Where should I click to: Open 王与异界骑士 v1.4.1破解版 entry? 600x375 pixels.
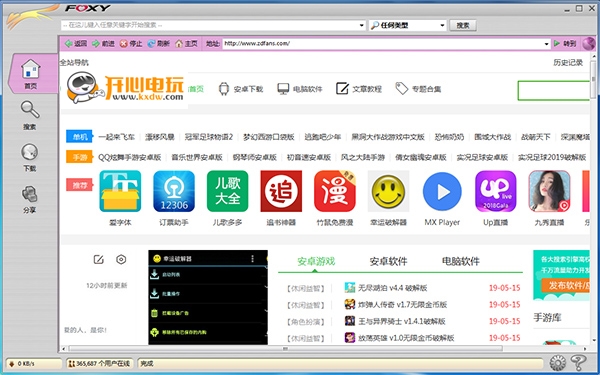[x=402, y=321]
